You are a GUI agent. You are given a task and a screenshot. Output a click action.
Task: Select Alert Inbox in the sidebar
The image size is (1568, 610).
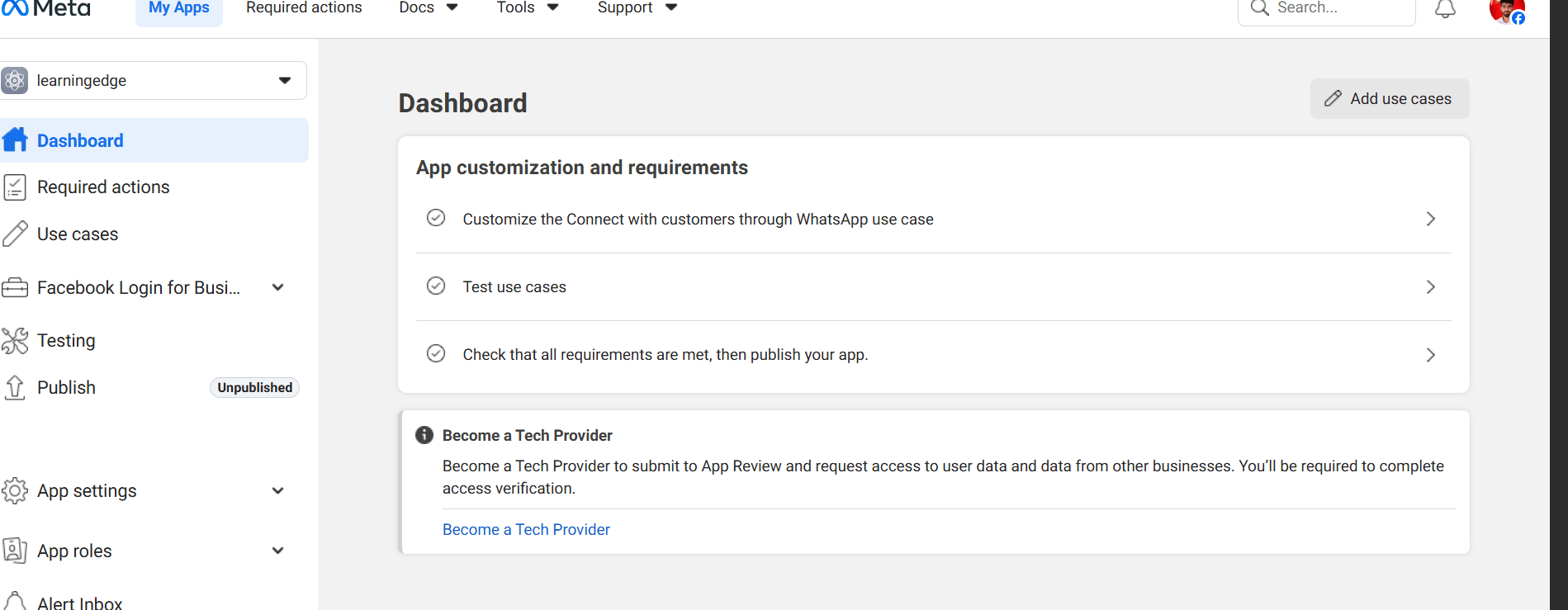(154, 602)
